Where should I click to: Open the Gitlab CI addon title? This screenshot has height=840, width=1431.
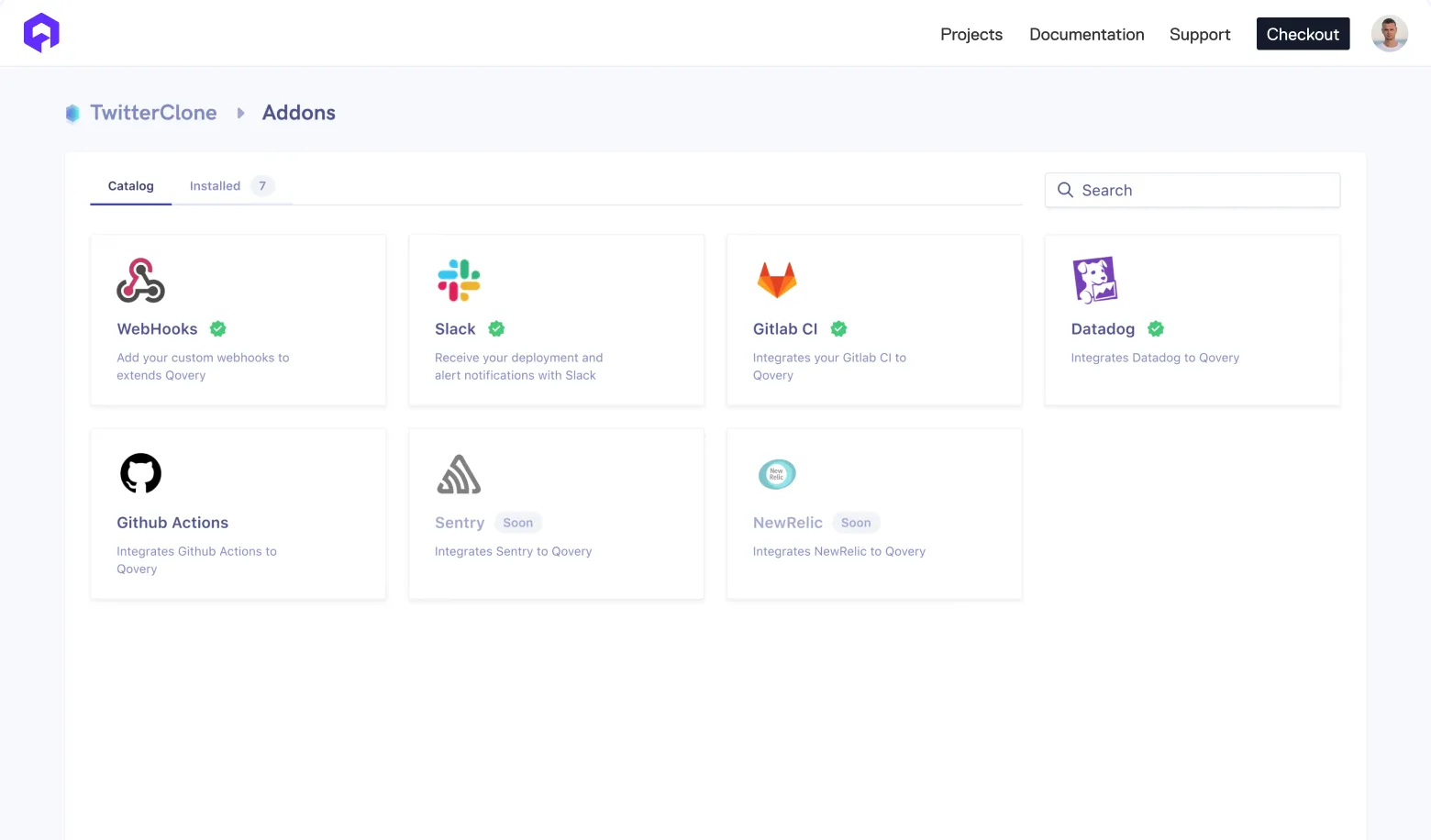point(785,329)
